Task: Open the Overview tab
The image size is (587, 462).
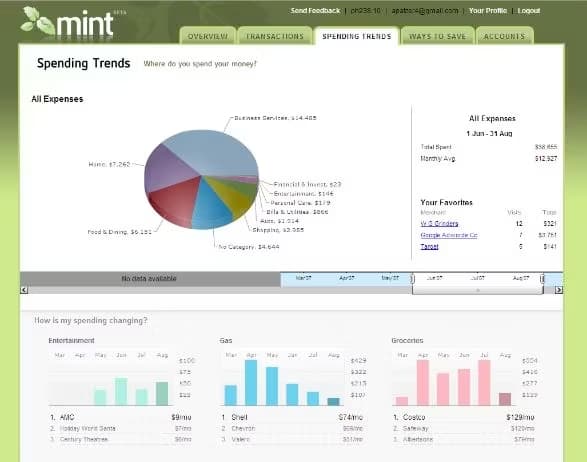Action: click(x=208, y=36)
